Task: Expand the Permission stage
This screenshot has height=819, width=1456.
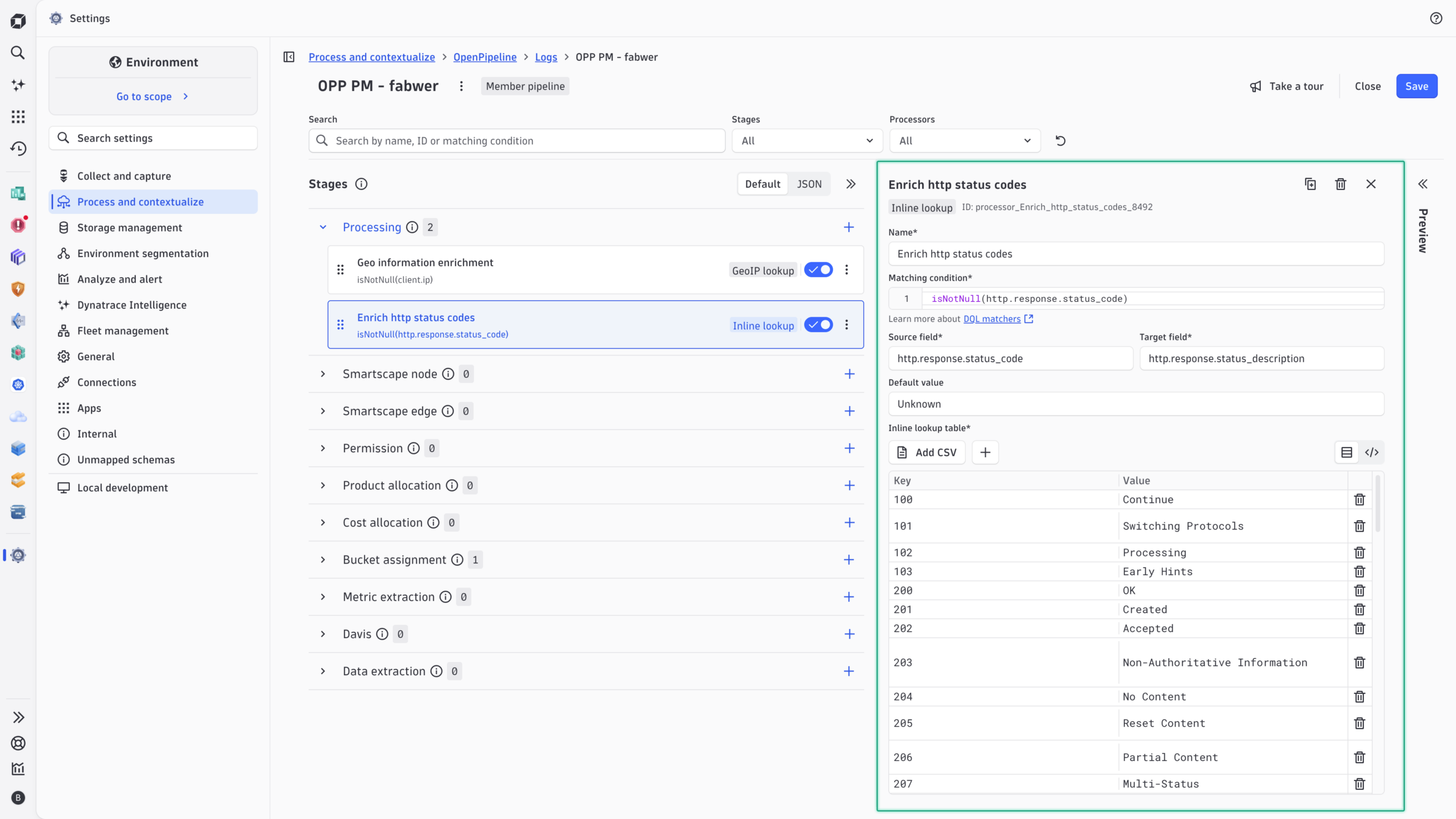Action: (323, 448)
